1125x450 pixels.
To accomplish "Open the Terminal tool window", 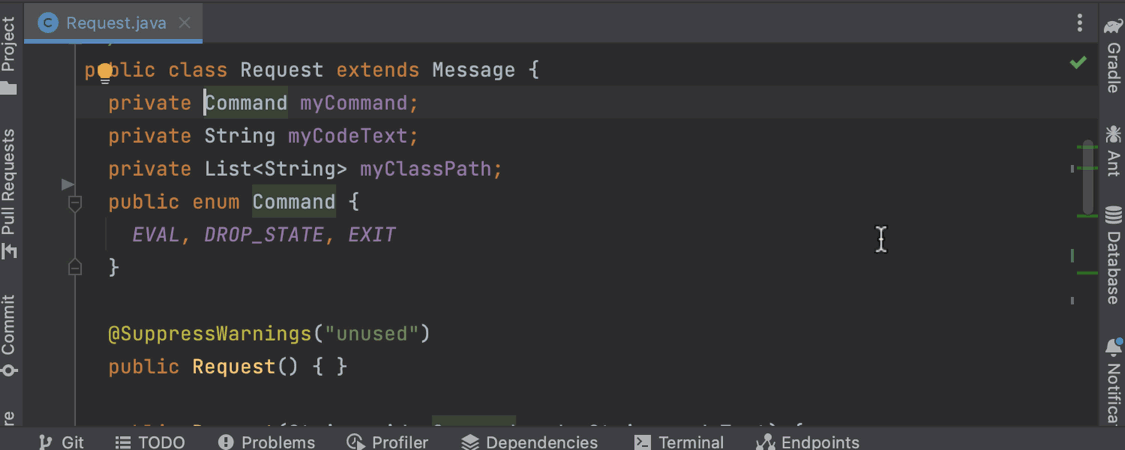I will point(679,441).
